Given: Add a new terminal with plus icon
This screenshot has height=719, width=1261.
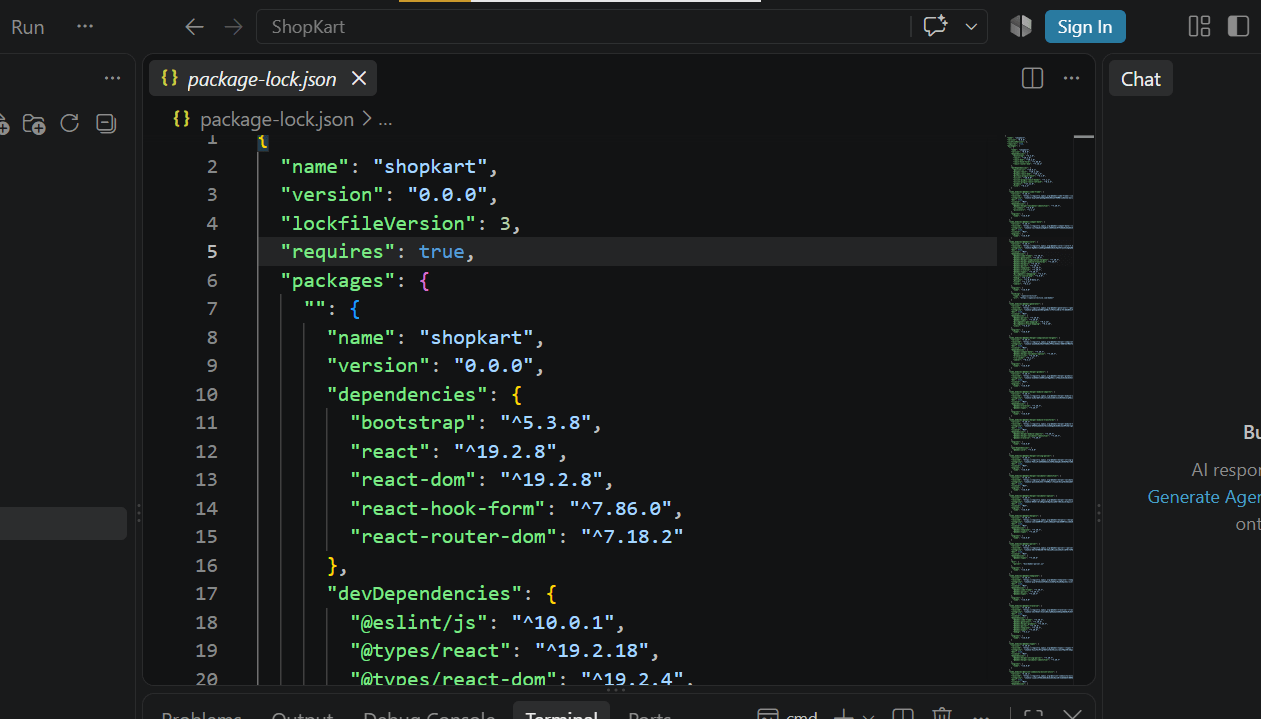Looking at the screenshot, I should click(x=843, y=714).
